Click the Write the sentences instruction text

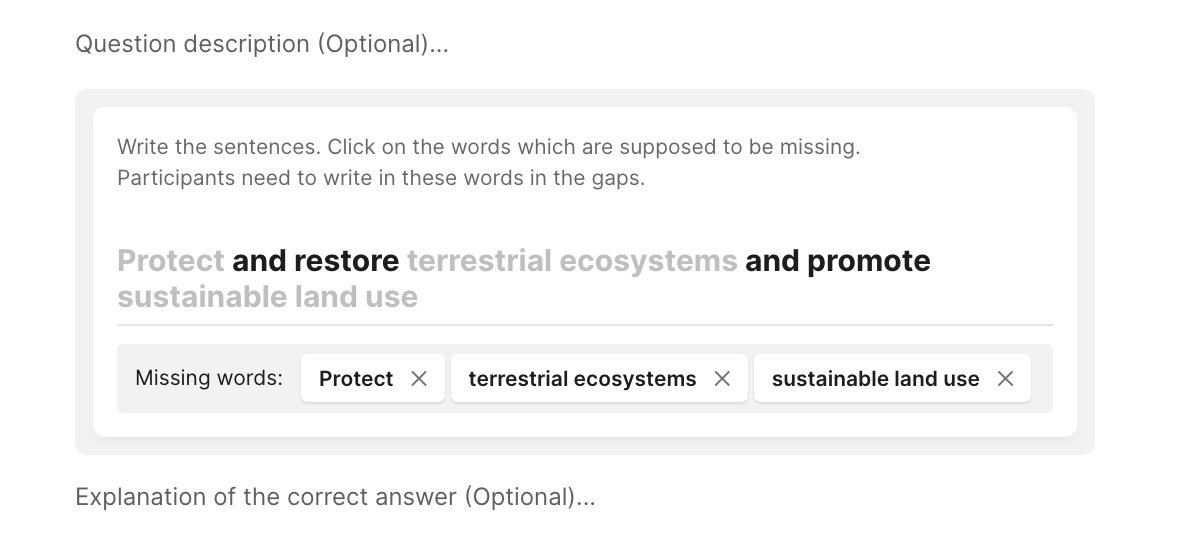pos(488,147)
